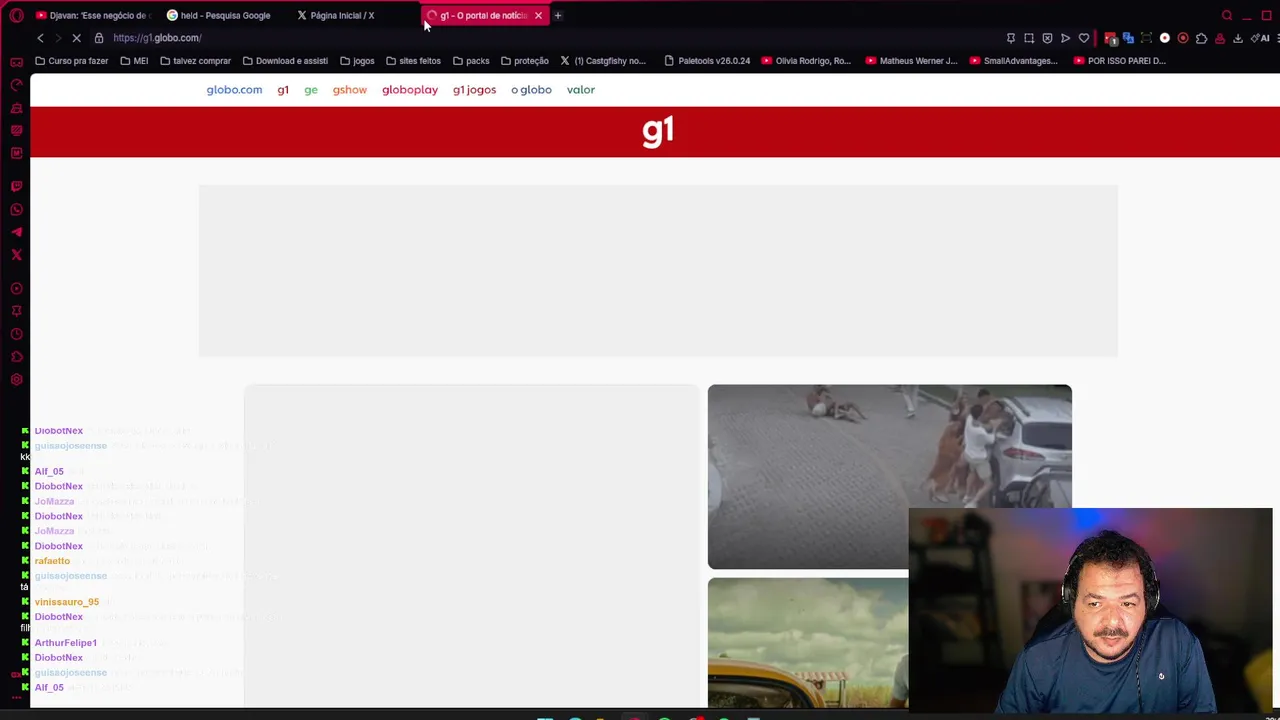Open GX Control speedometer in the sidebar
Image resolution: width=1280 pixels, height=720 pixels.
tap(16, 85)
